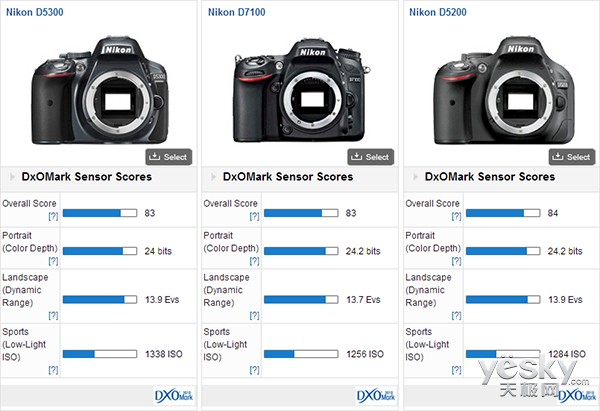Click the Nikon D5300 camera image
Screen dimensions: 600x411
(99, 90)
